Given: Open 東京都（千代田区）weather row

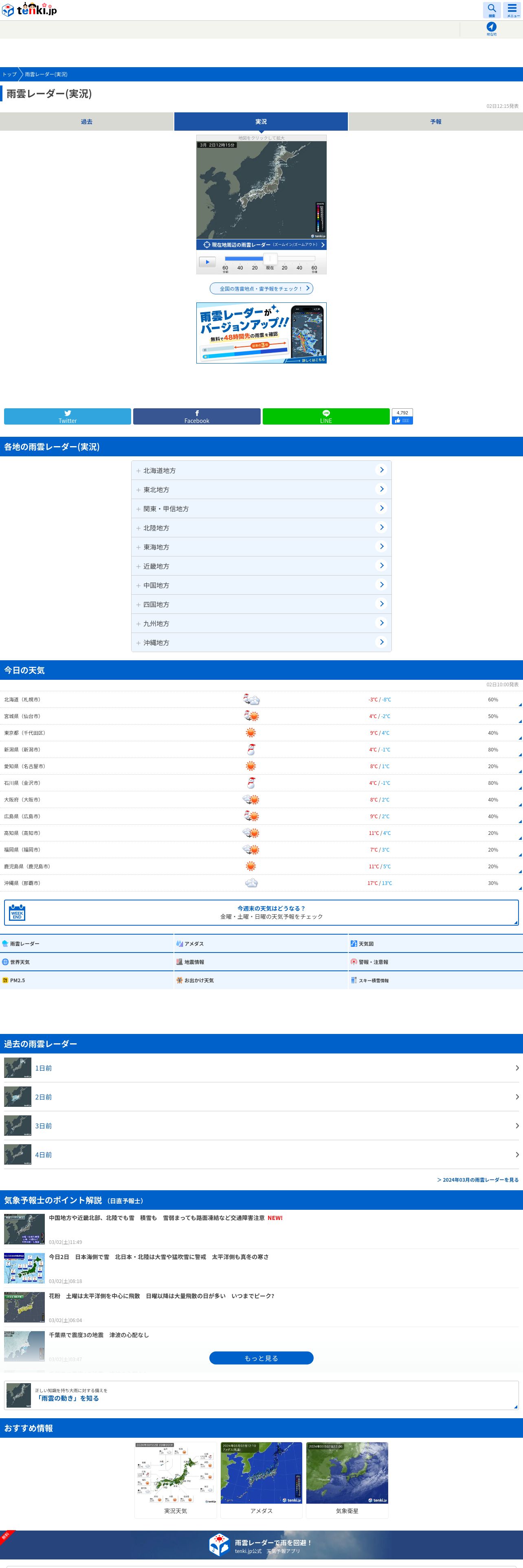Looking at the screenshot, I should point(261,733).
